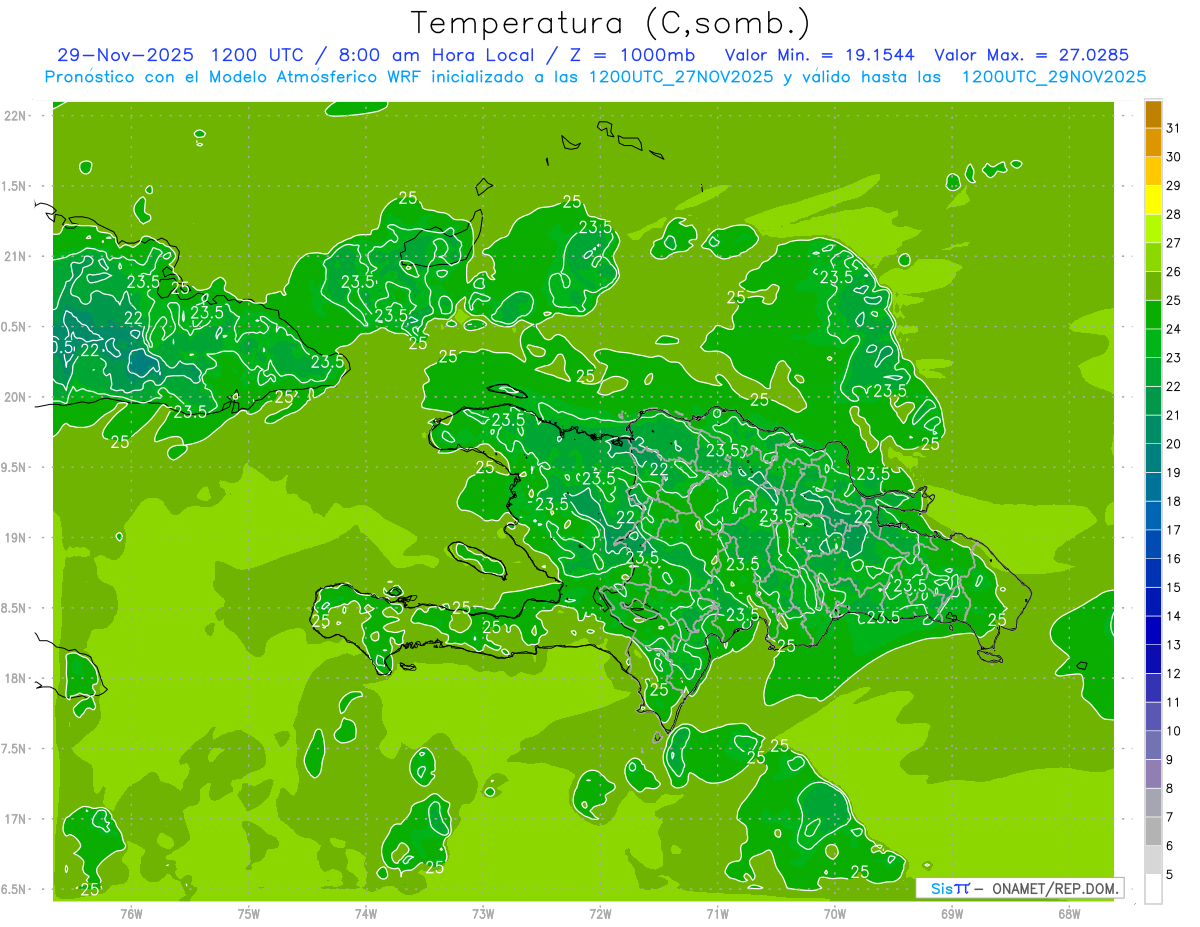
Task: Click the valid-until time "1200UTC_29NOV2025"
Action: [1054, 77]
